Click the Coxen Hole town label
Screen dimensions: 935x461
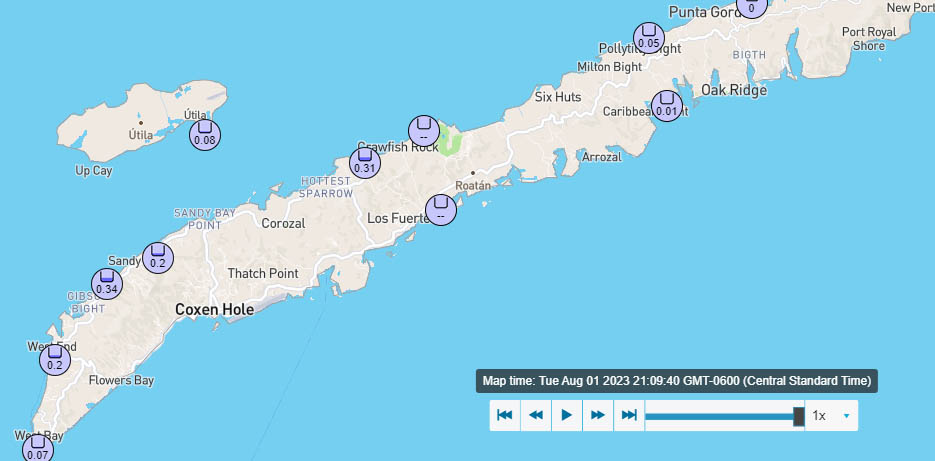(x=214, y=310)
